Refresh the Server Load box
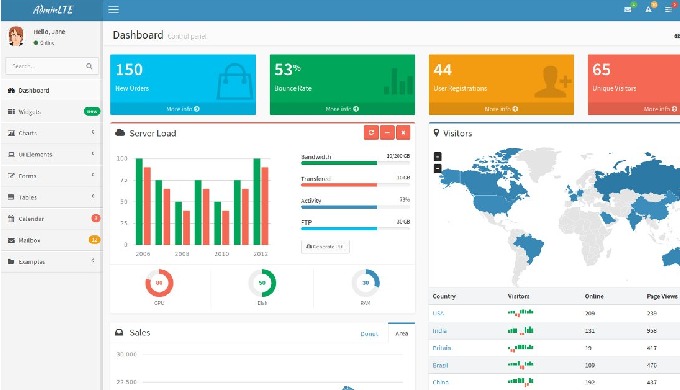The width and height of the screenshot is (680, 390). click(x=371, y=133)
